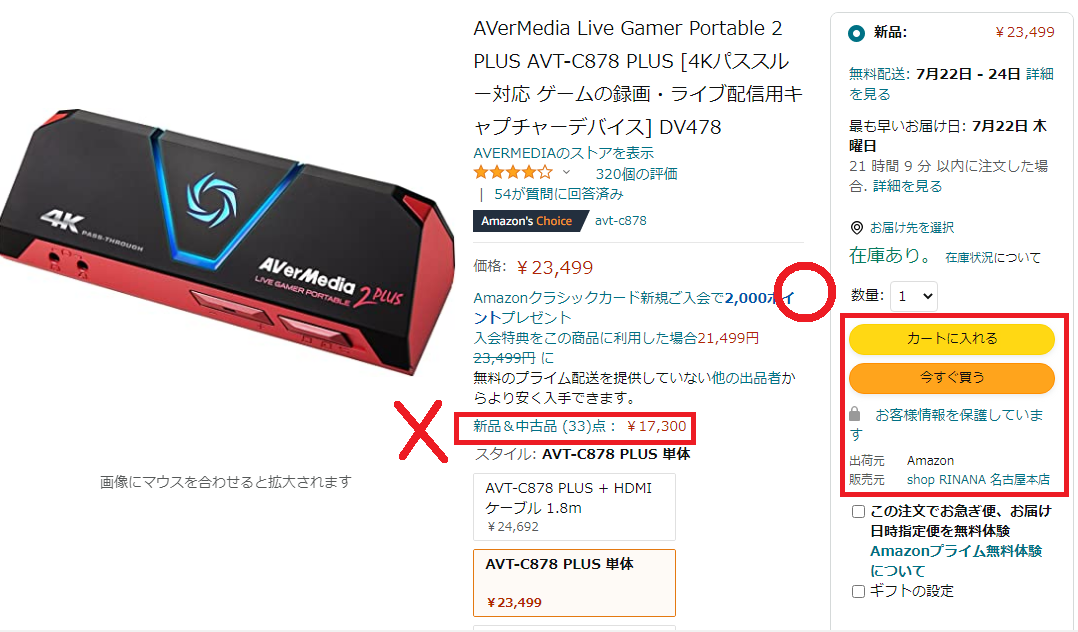Click the AVerMedia capture device product image
Viewport: 1078px width, 632px height.
pyautogui.click(x=226, y=241)
